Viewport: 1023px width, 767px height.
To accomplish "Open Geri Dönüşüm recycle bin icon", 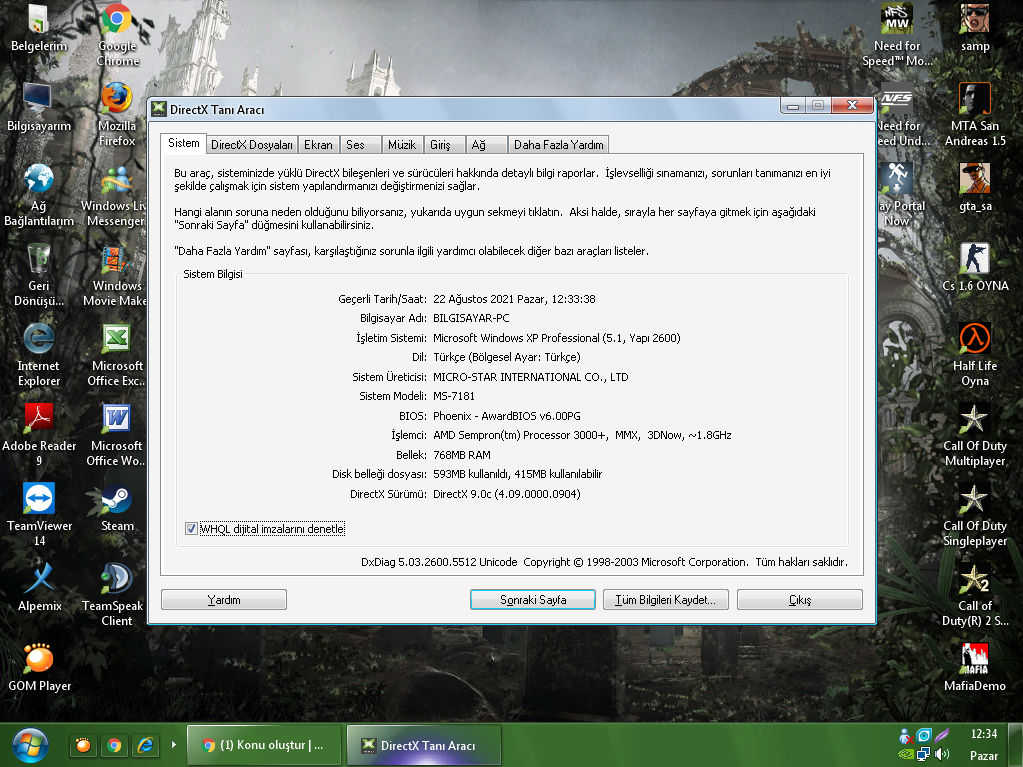I will [x=38, y=275].
